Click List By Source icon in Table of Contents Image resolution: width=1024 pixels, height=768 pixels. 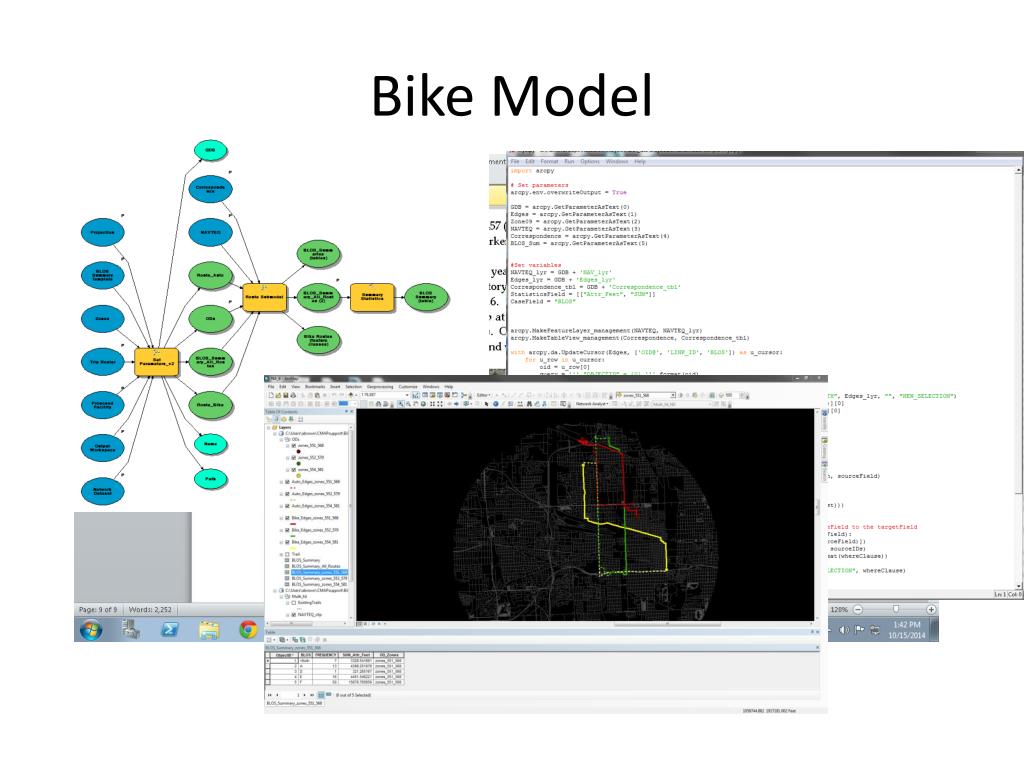click(x=276, y=419)
